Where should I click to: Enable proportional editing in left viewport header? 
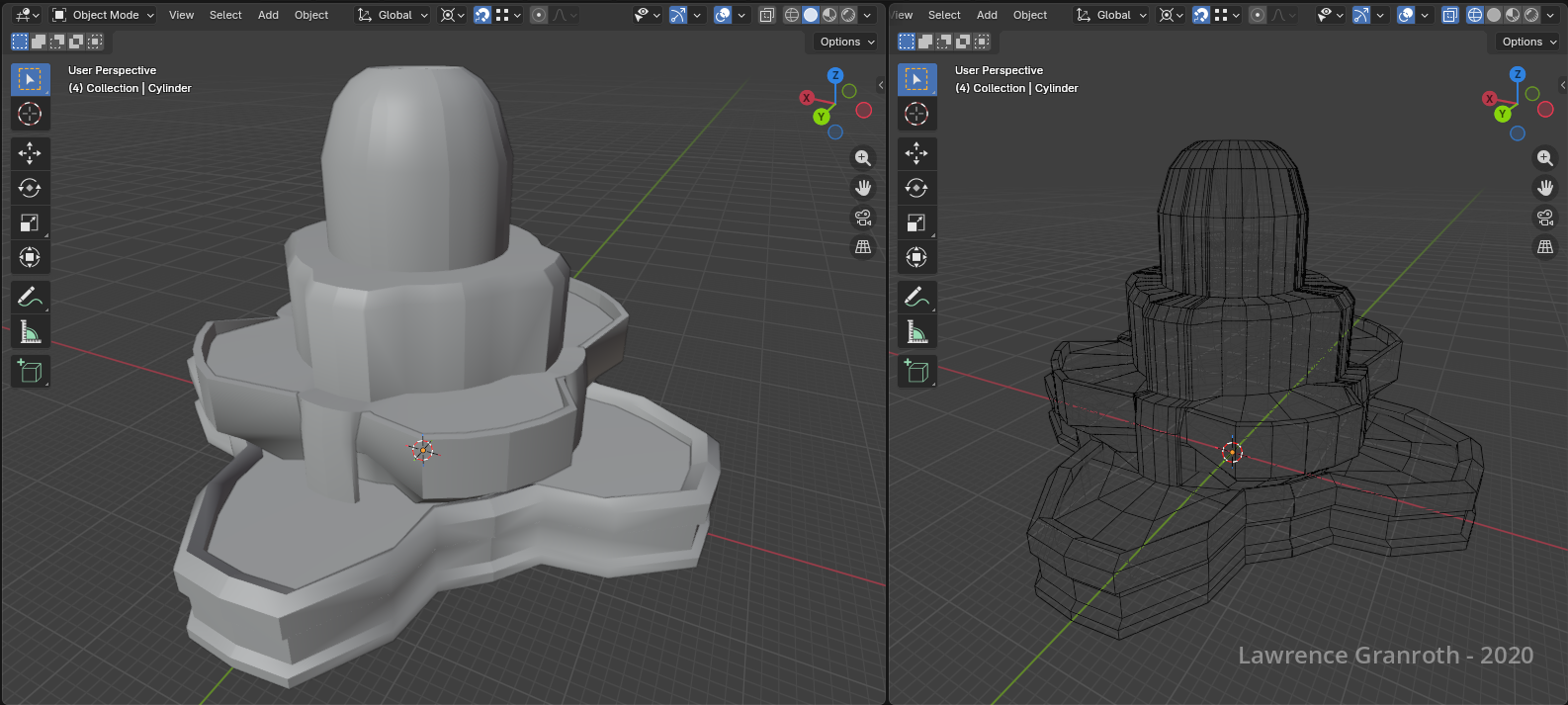point(539,15)
